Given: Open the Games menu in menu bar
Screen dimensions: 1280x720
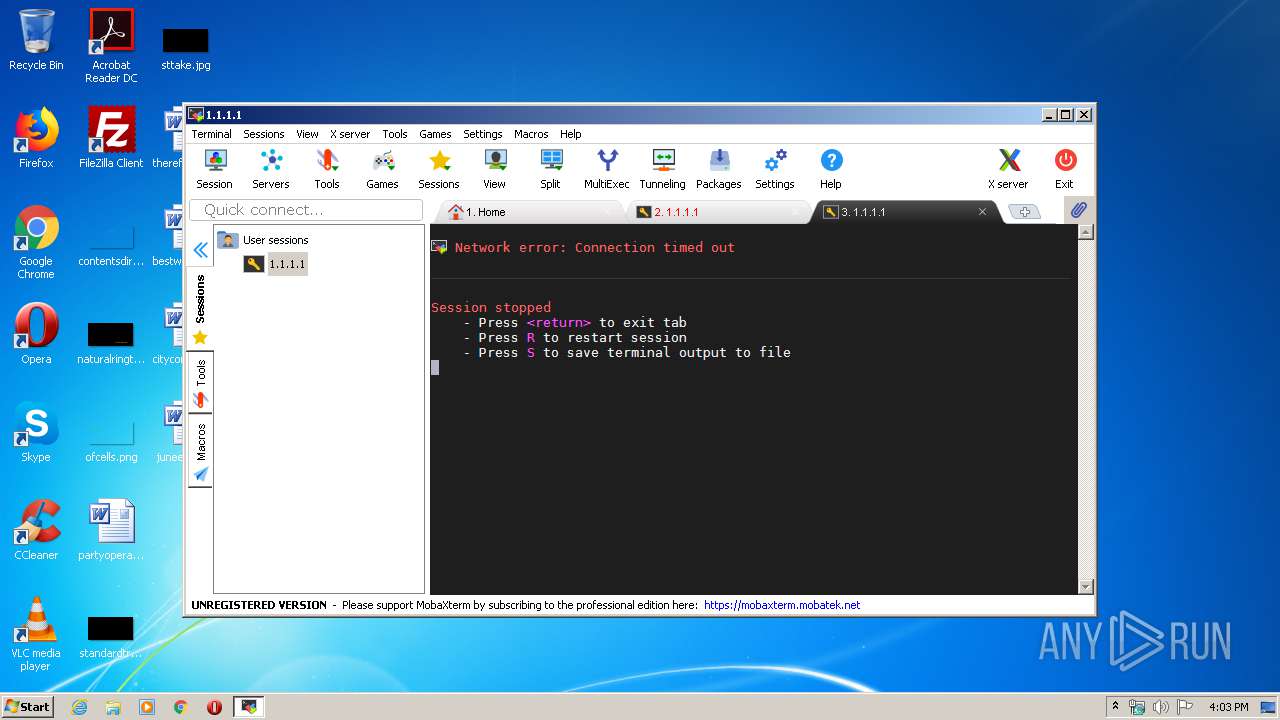Looking at the screenshot, I should (435, 134).
